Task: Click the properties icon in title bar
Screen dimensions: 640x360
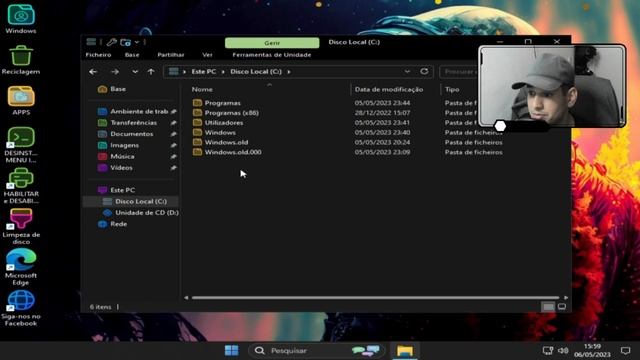Action: [x=111, y=42]
